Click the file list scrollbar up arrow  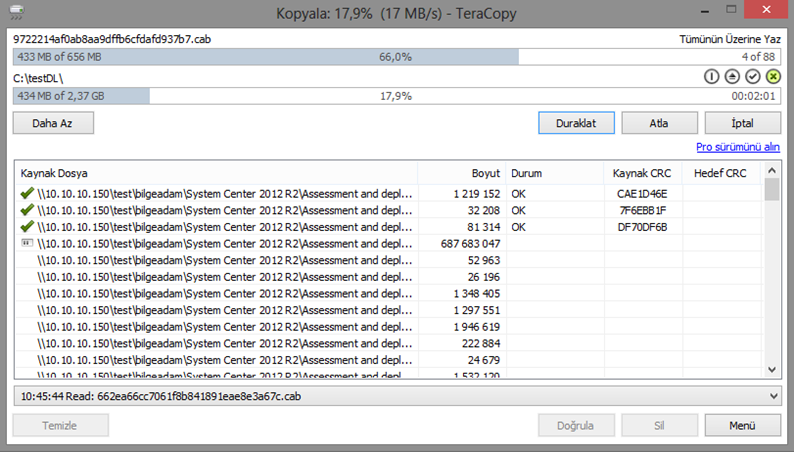(772, 171)
